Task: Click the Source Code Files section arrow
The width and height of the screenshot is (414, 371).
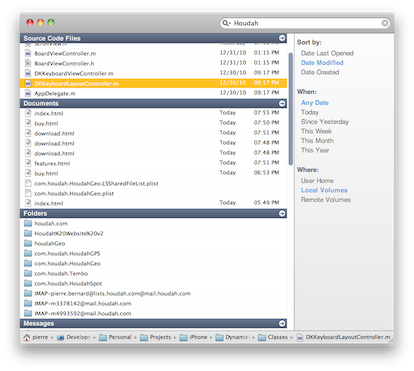Action: [282, 38]
